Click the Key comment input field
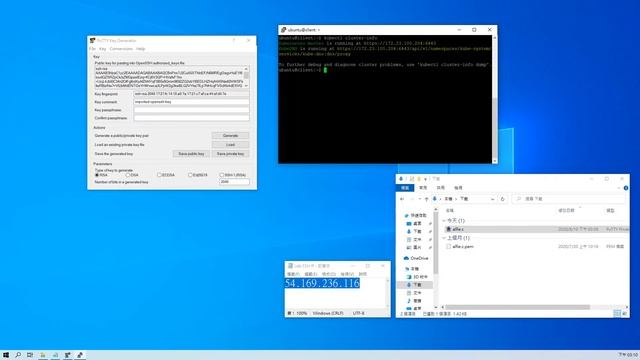 click(191, 102)
